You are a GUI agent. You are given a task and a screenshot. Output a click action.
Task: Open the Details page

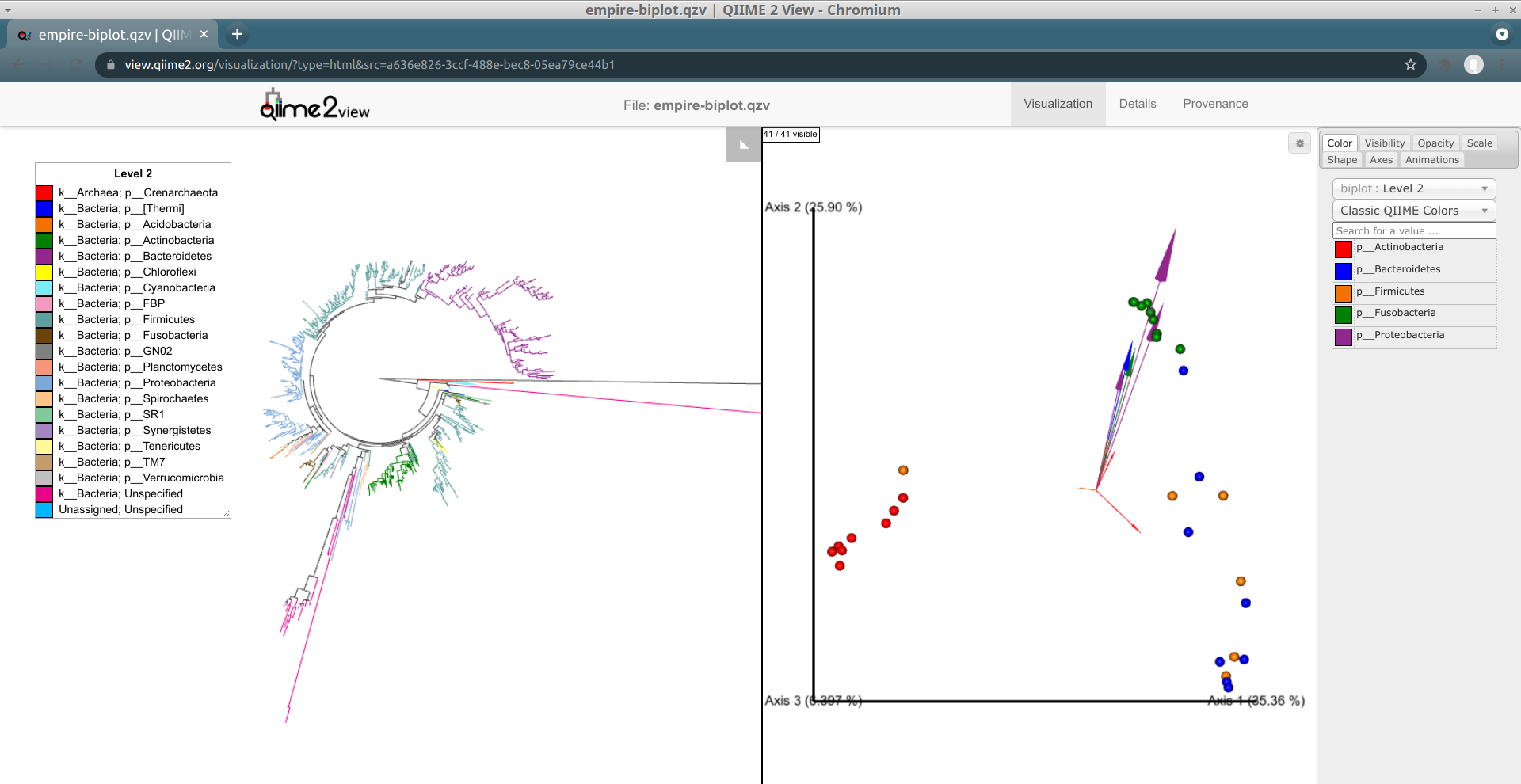[1137, 104]
